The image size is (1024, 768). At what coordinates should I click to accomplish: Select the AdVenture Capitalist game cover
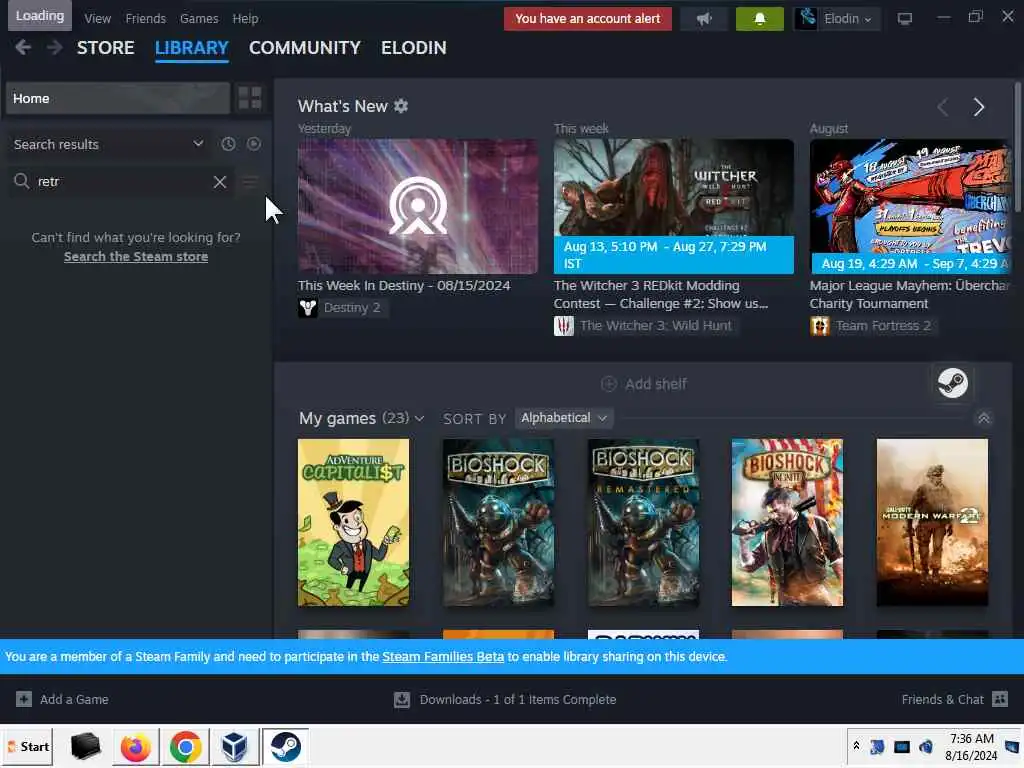click(353, 522)
